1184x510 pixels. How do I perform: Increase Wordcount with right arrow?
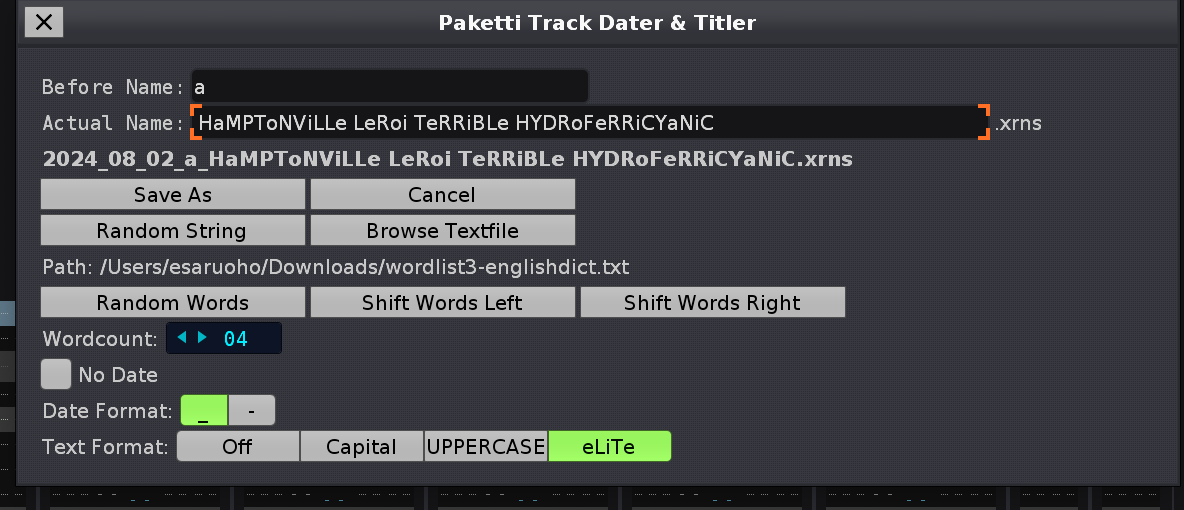pos(202,338)
